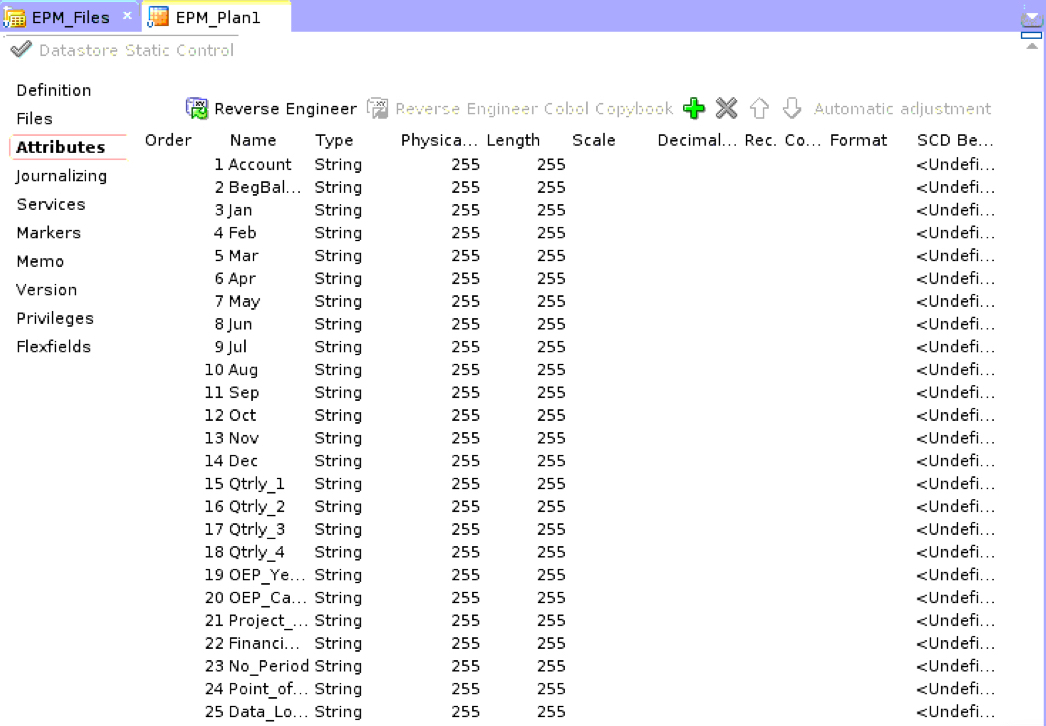1046x726 pixels.
Task: Open the Definition section
Action: [x=54, y=90]
